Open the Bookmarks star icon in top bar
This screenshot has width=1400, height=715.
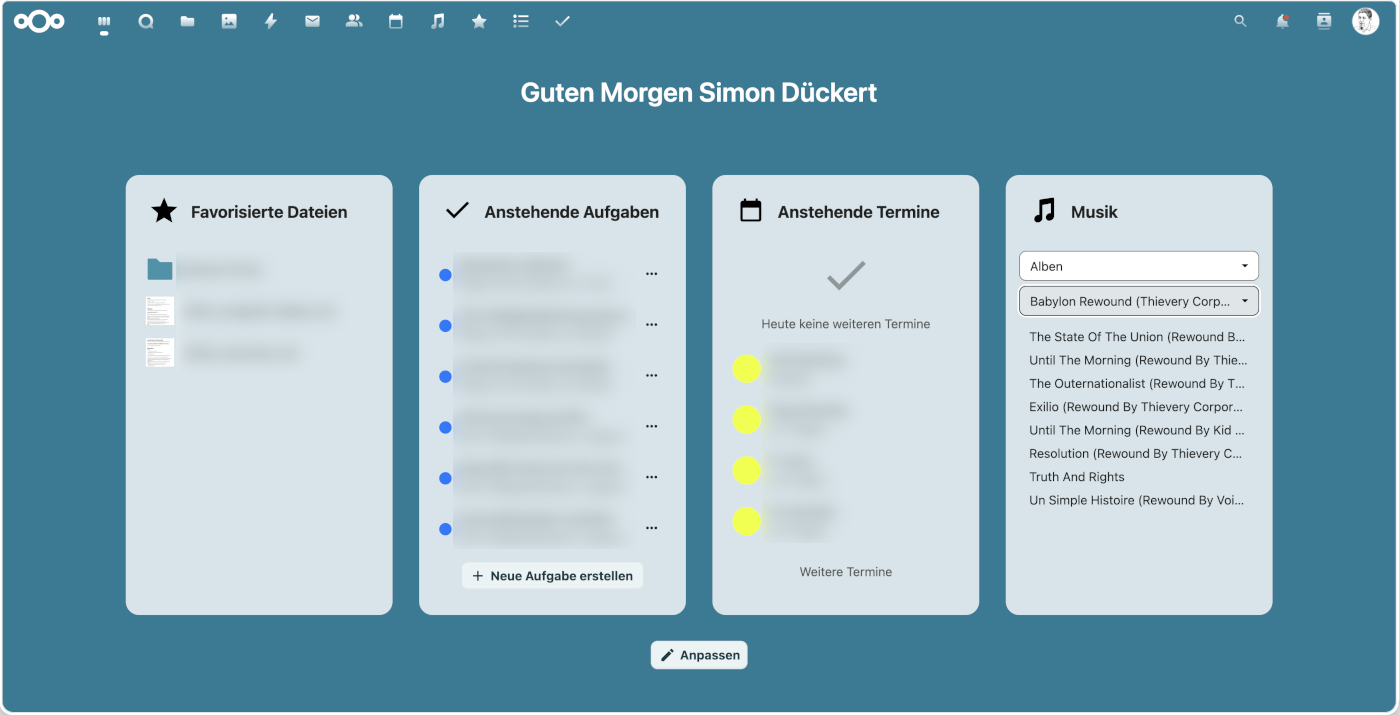click(x=479, y=21)
